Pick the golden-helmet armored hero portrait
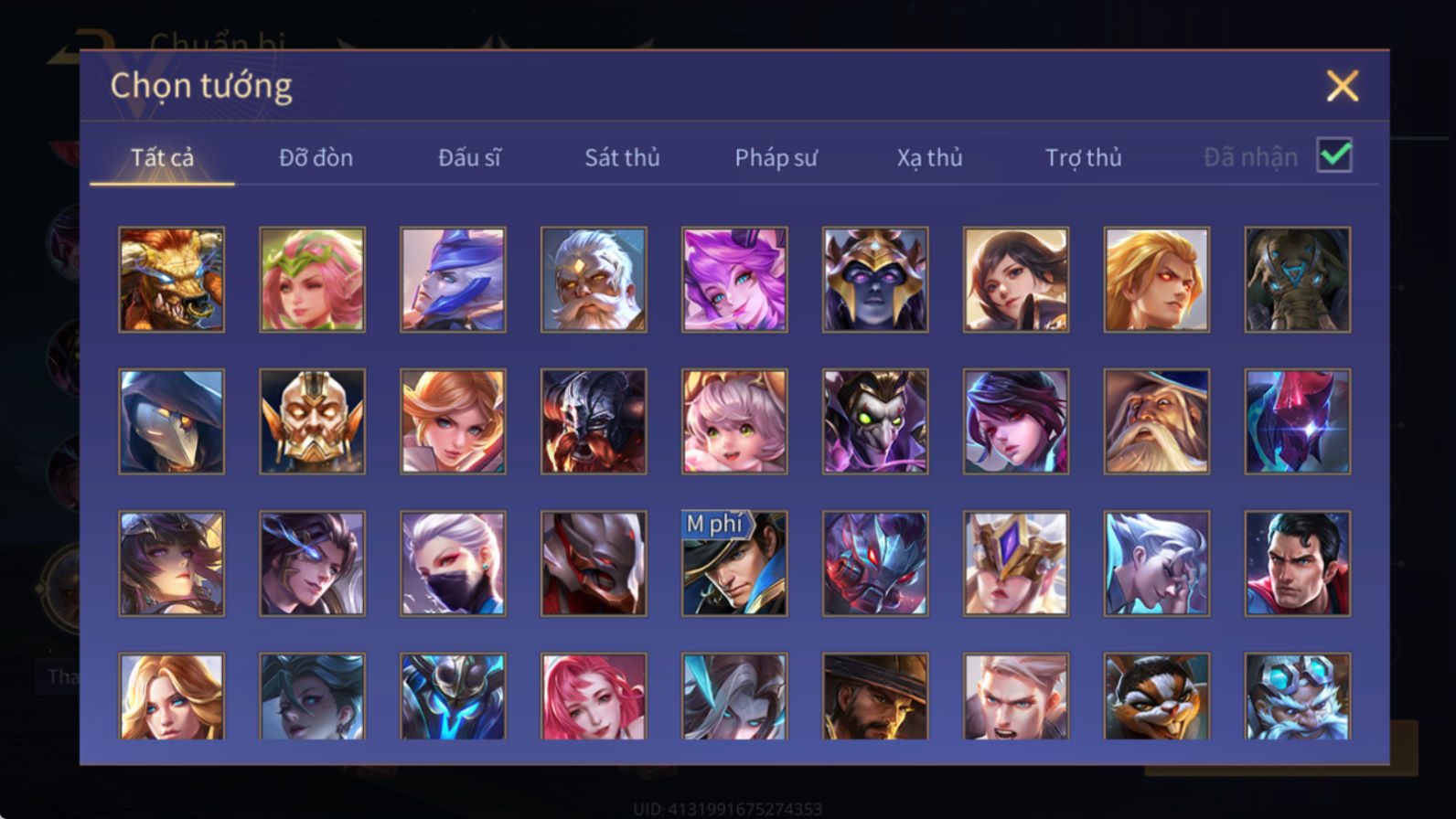 [x=312, y=421]
